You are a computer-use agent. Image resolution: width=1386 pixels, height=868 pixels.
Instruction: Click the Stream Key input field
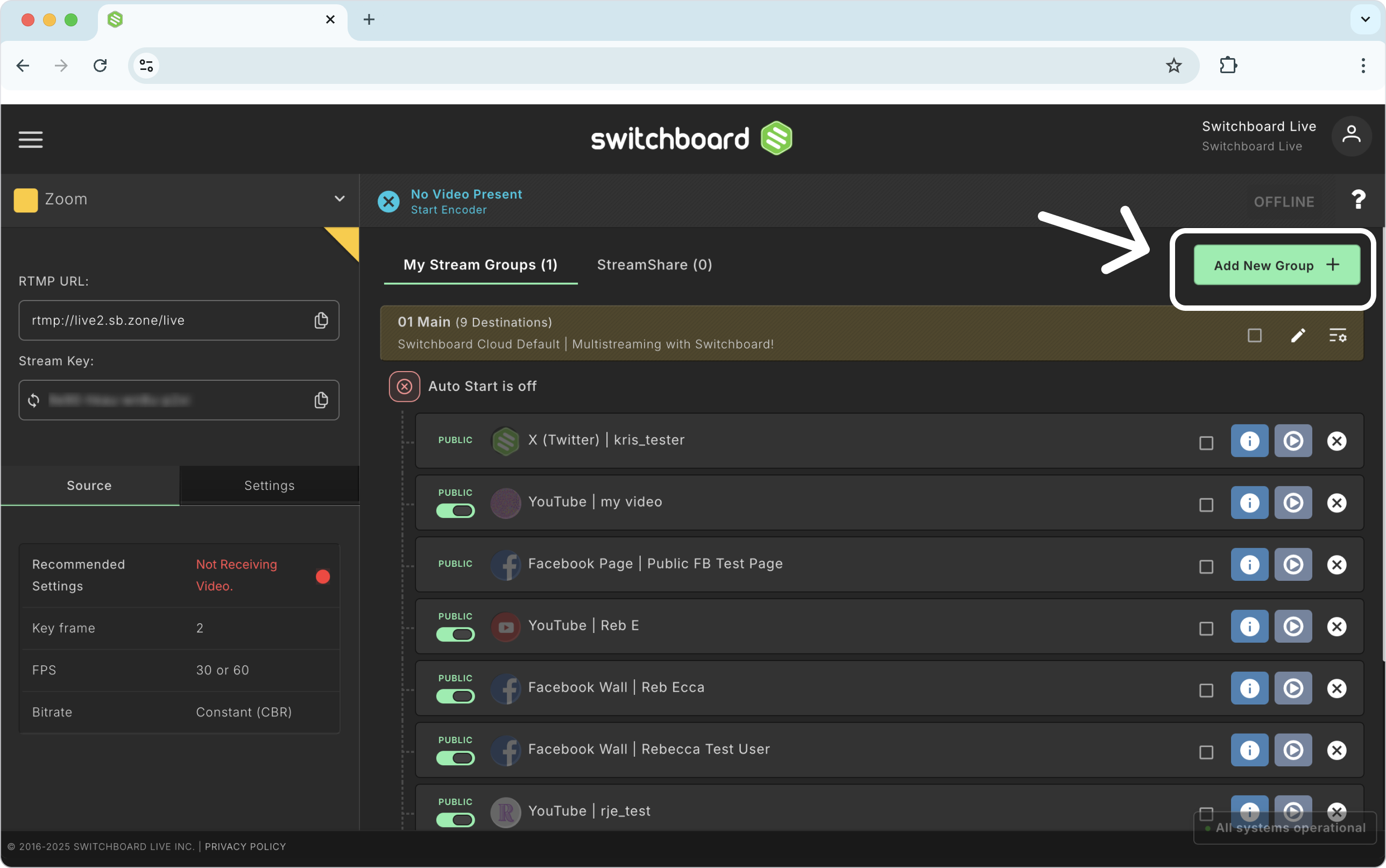point(179,400)
